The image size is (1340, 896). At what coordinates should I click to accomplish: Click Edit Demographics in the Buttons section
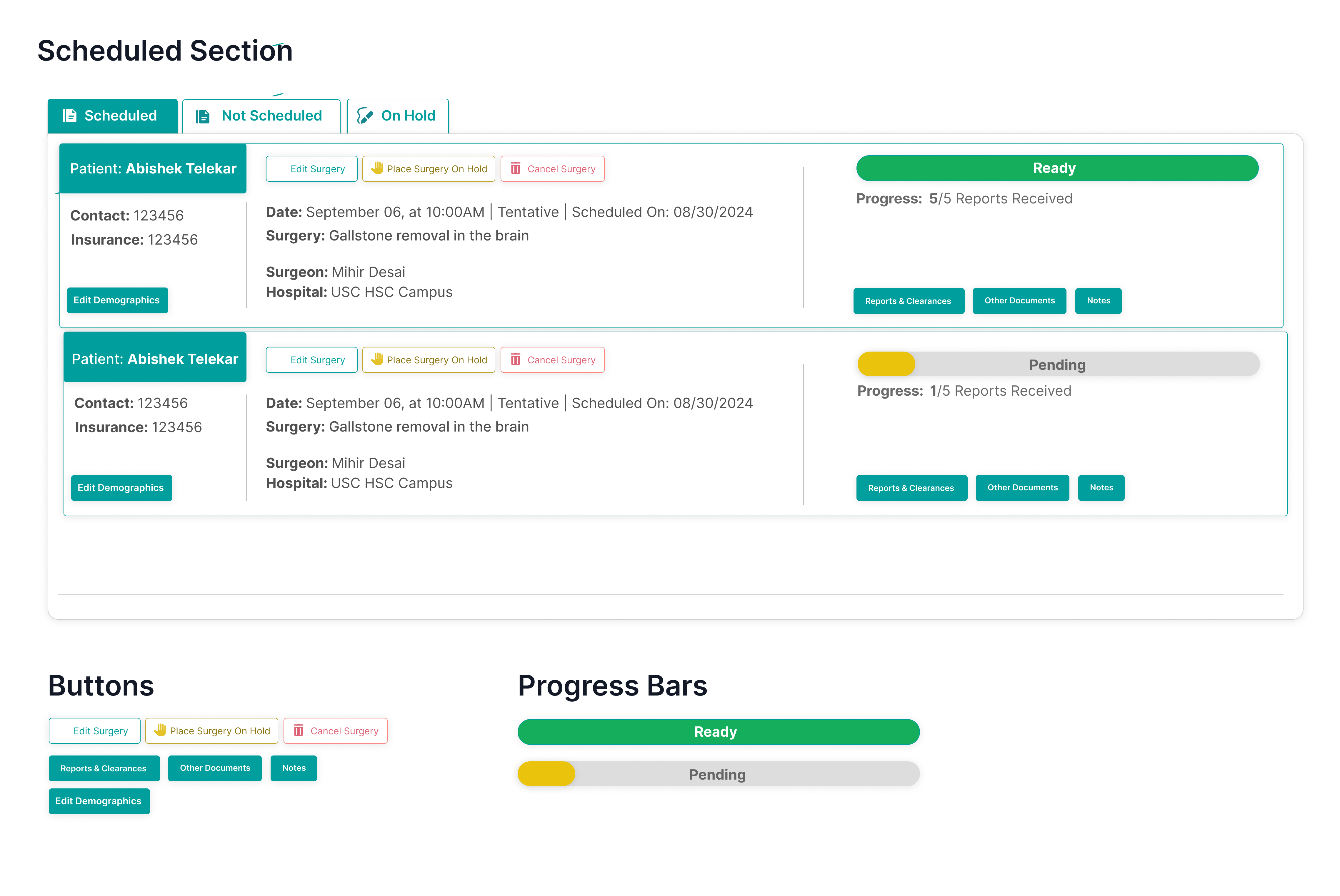tap(99, 801)
